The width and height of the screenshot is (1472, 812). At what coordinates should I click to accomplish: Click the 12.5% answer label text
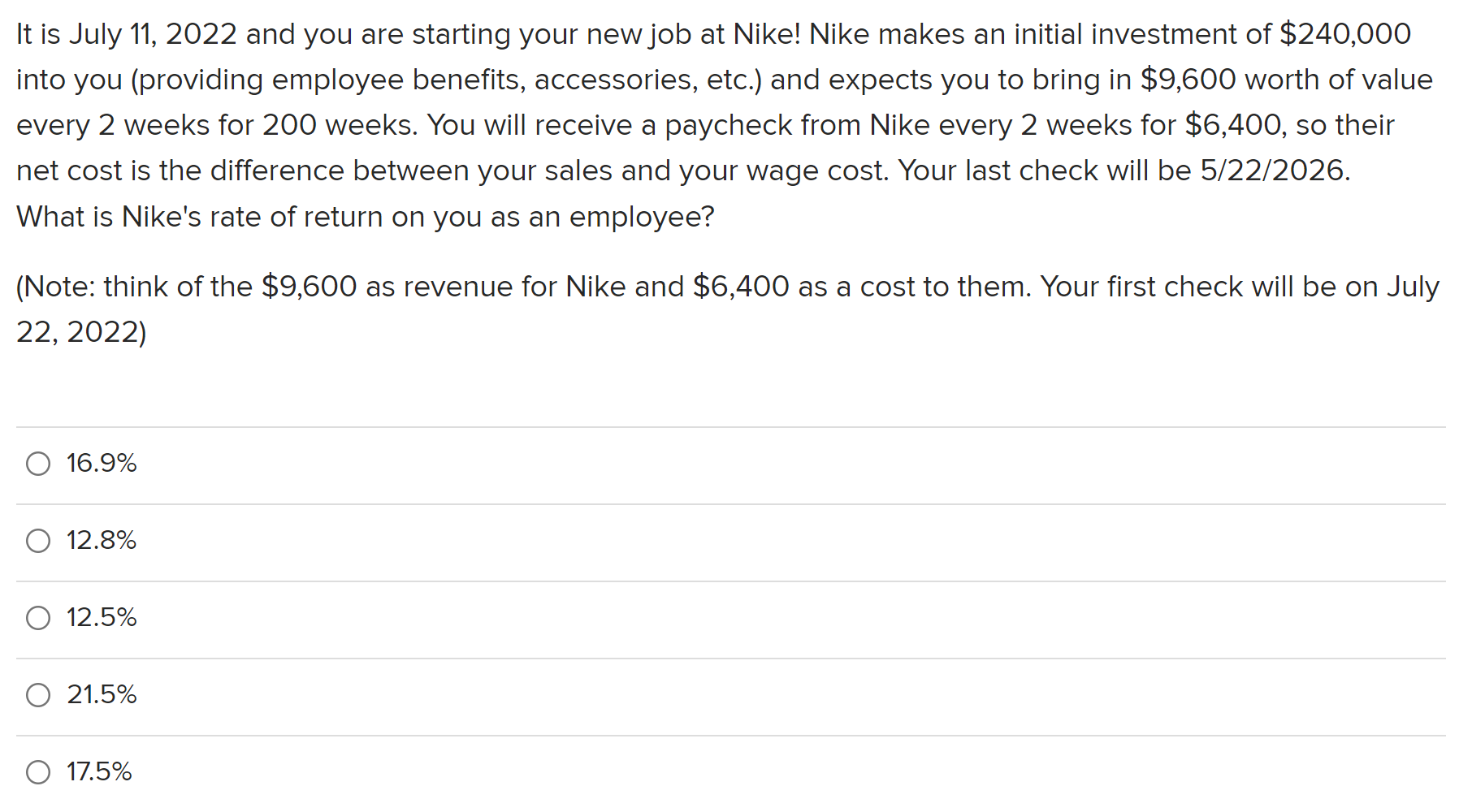pos(102,617)
